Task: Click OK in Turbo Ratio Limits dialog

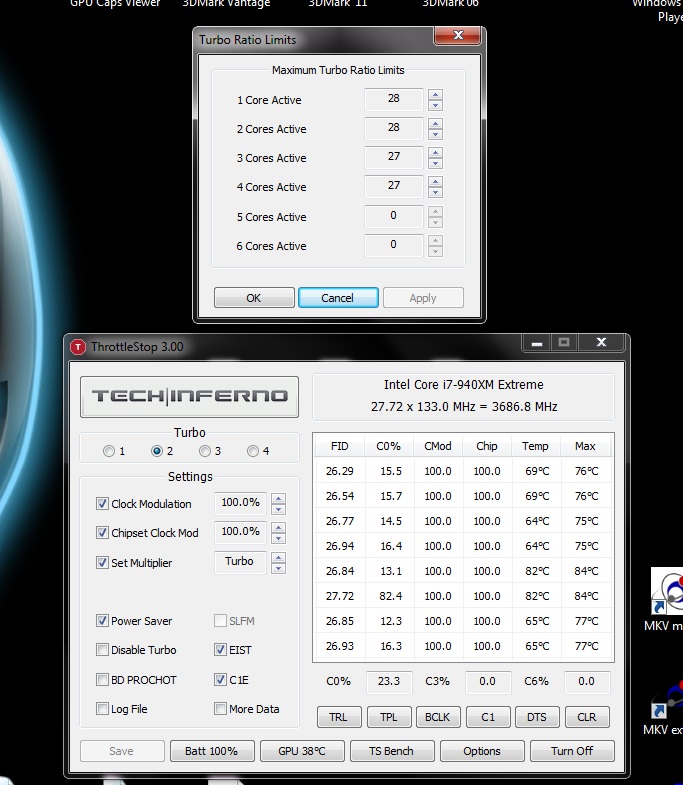Action: point(254,298)
